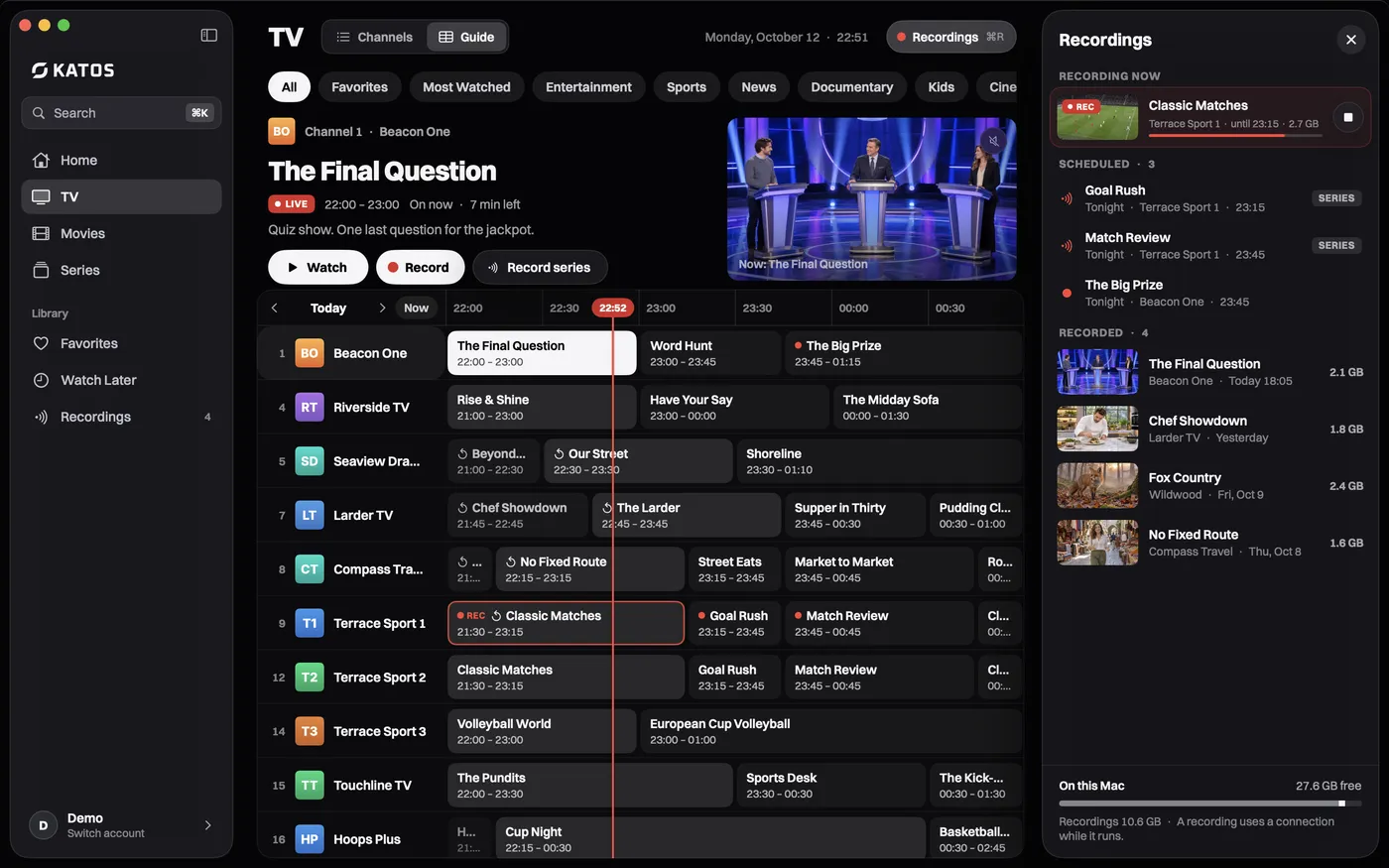Click the 22:52 current time marker
The image size is (1389, 868).
click(613, 309)
